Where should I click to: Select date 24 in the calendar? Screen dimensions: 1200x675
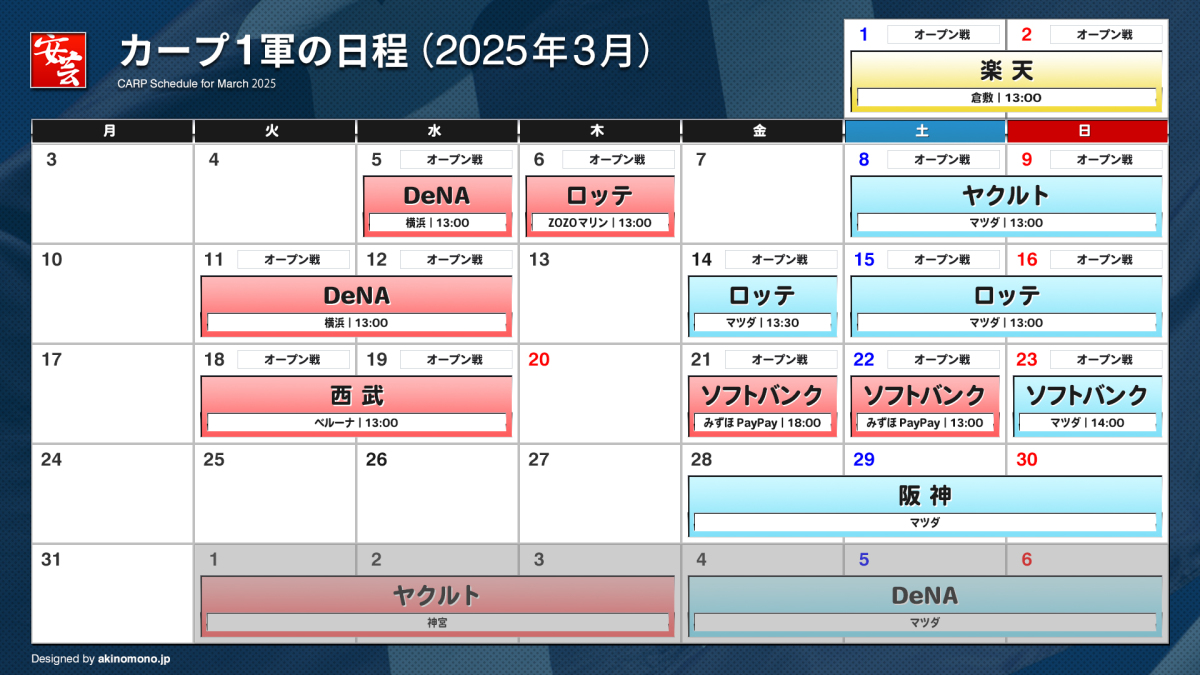coord(51,459)
